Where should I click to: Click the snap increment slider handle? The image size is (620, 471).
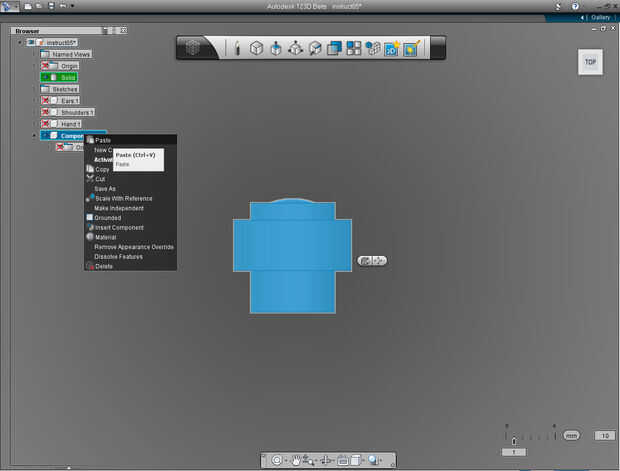coord(514,441)
